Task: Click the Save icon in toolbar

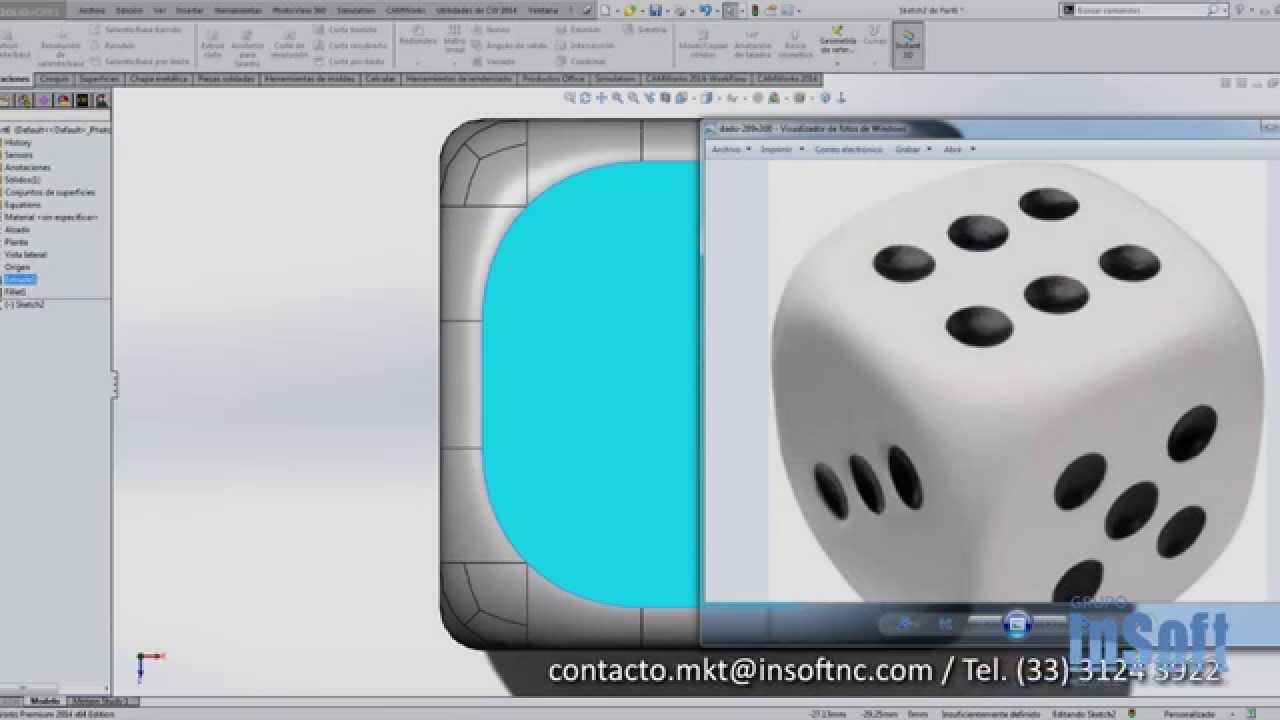Action: (654, 10)
